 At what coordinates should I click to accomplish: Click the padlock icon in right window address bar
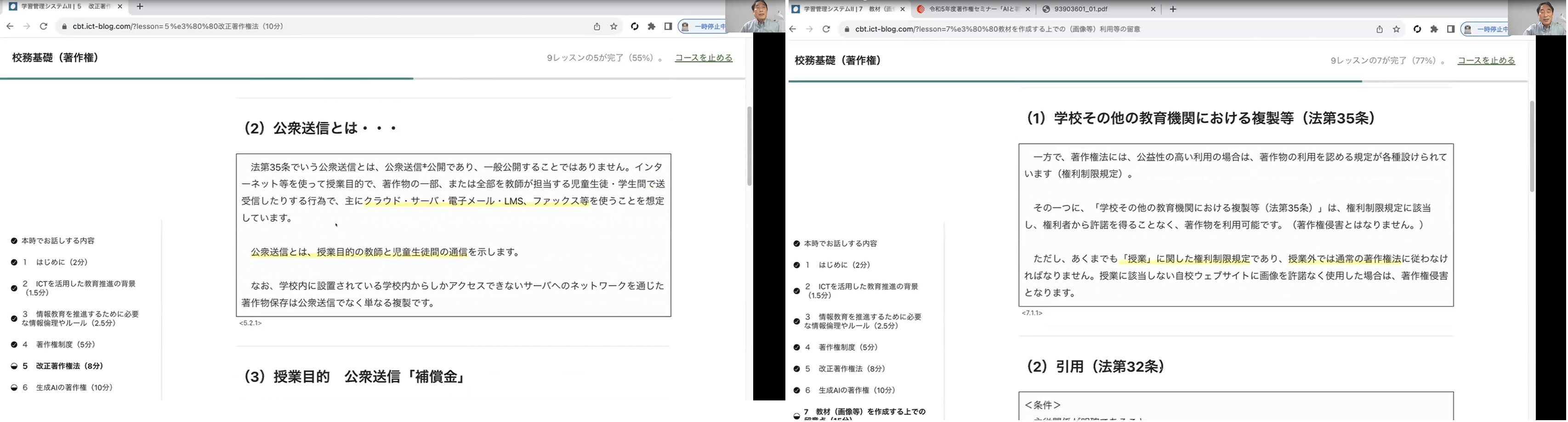coord(846,29)
